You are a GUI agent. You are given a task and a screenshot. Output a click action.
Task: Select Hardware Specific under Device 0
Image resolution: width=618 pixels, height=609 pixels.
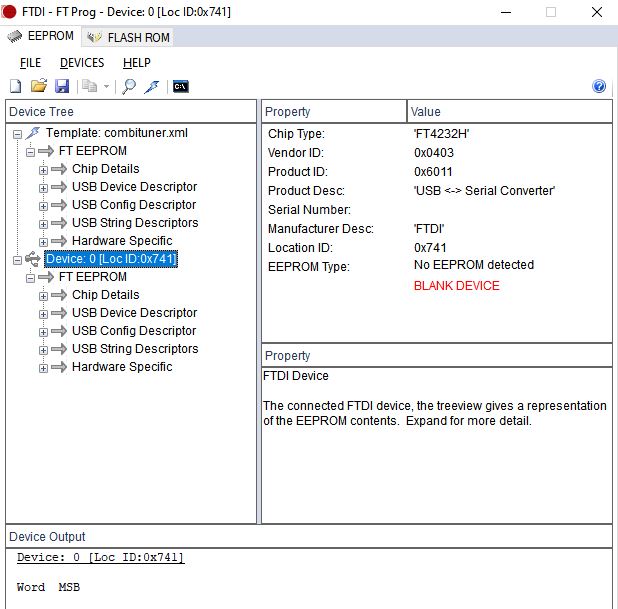[x=122, y=367]
